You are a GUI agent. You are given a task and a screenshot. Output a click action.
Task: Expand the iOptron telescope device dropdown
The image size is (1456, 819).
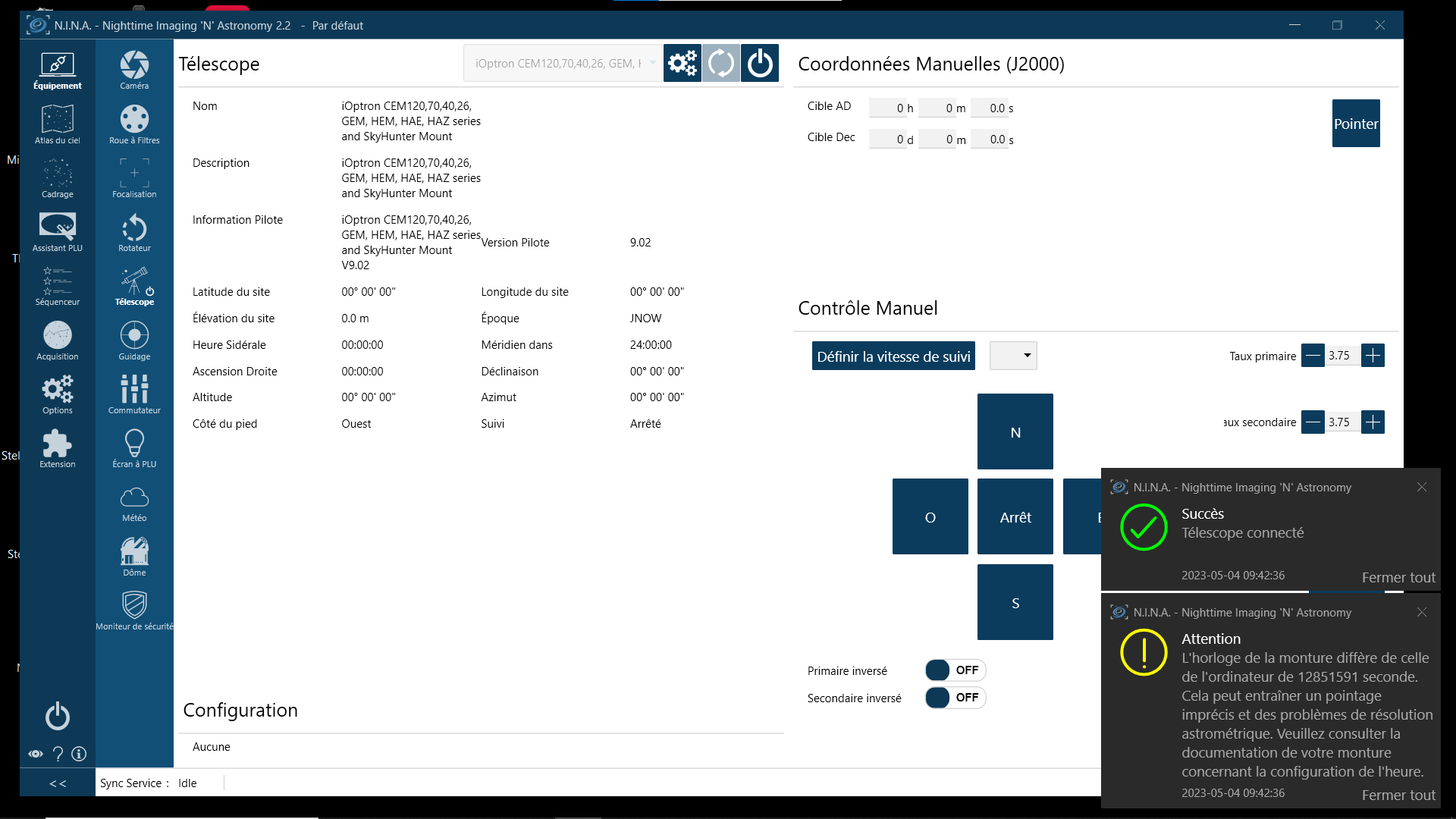[x=563, y=63]
